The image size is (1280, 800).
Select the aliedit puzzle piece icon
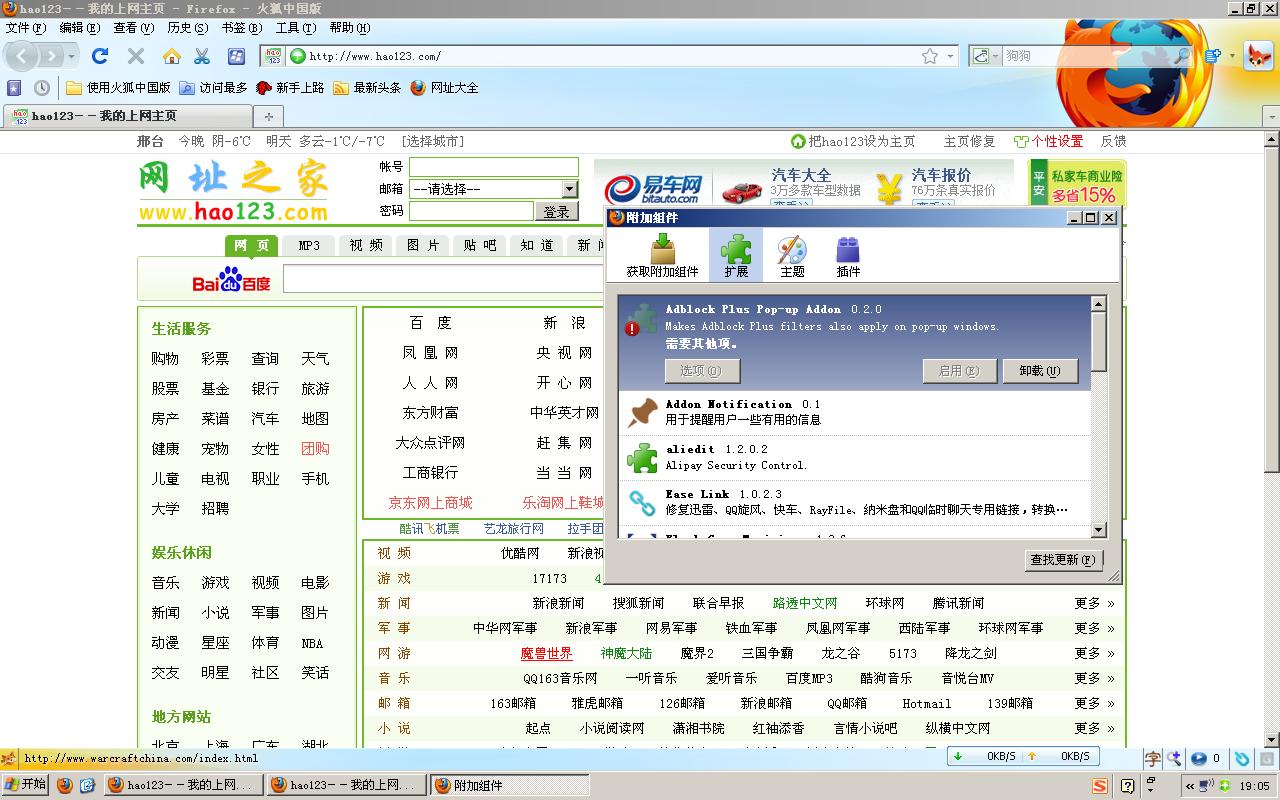click(x=641, y=457)
